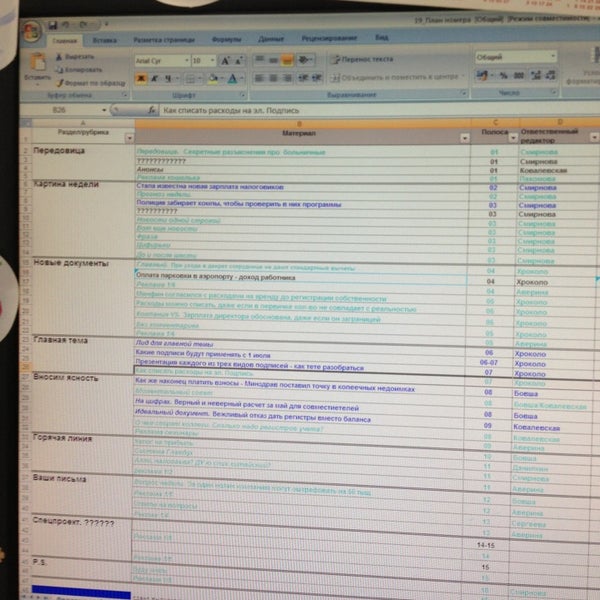
Task: Click the increase indent icon
Action: tap(317, 78)
